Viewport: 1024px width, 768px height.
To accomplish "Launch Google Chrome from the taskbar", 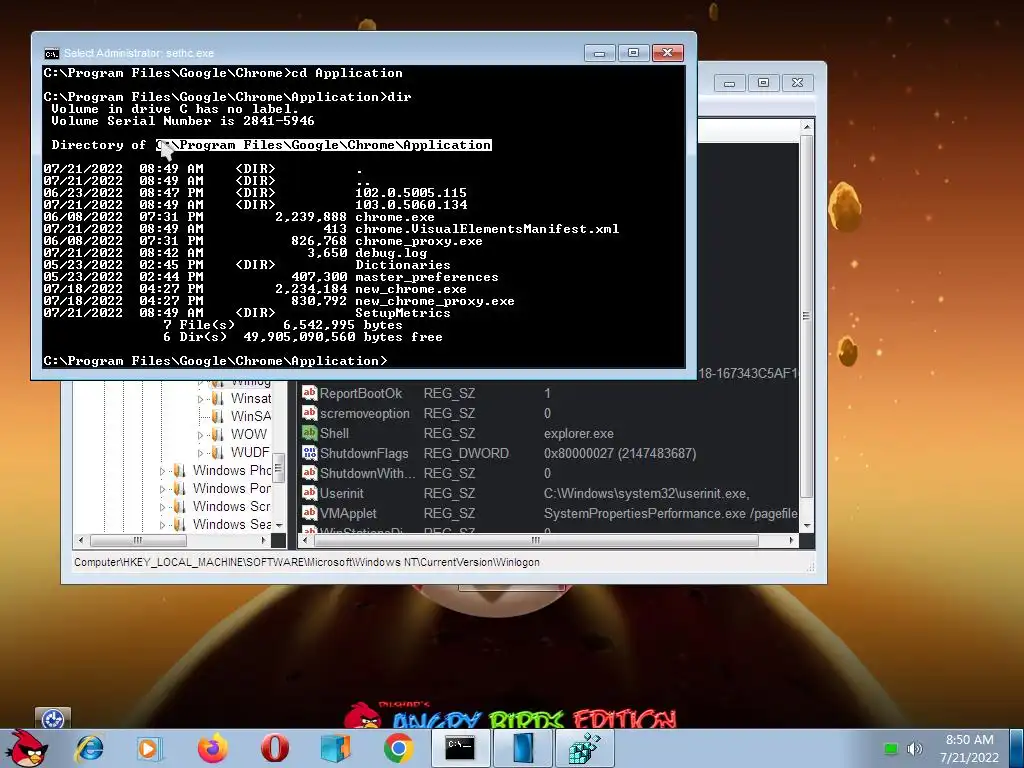I will [x=398, y=748].
